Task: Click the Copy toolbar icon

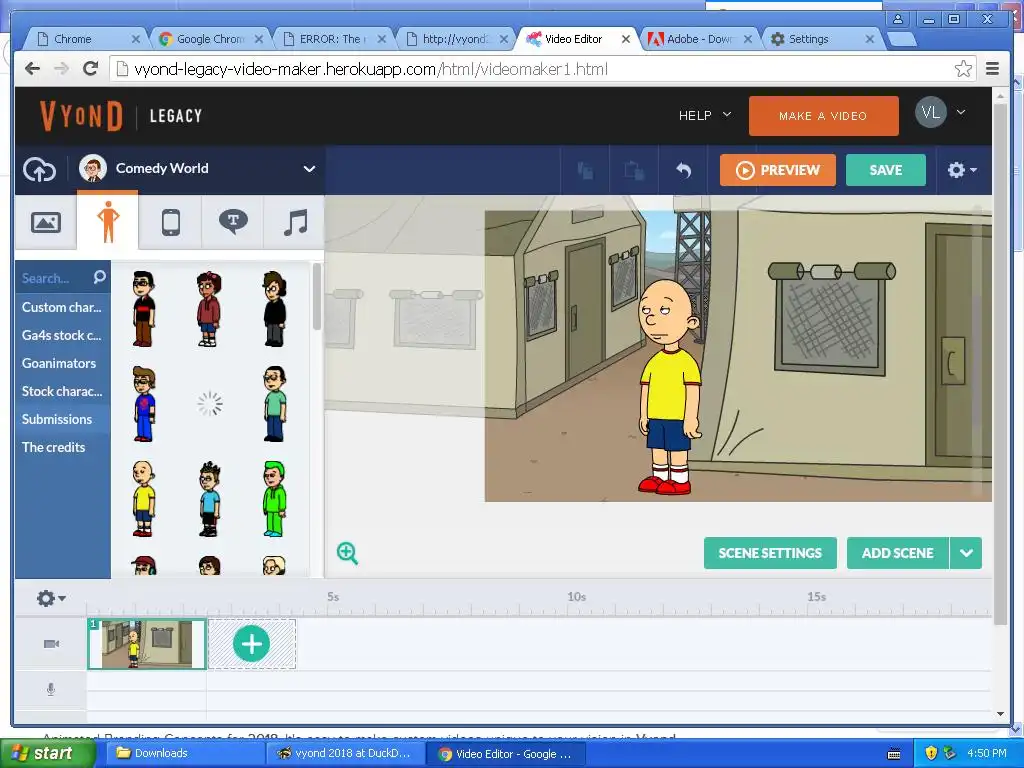Action: [585, 170]
